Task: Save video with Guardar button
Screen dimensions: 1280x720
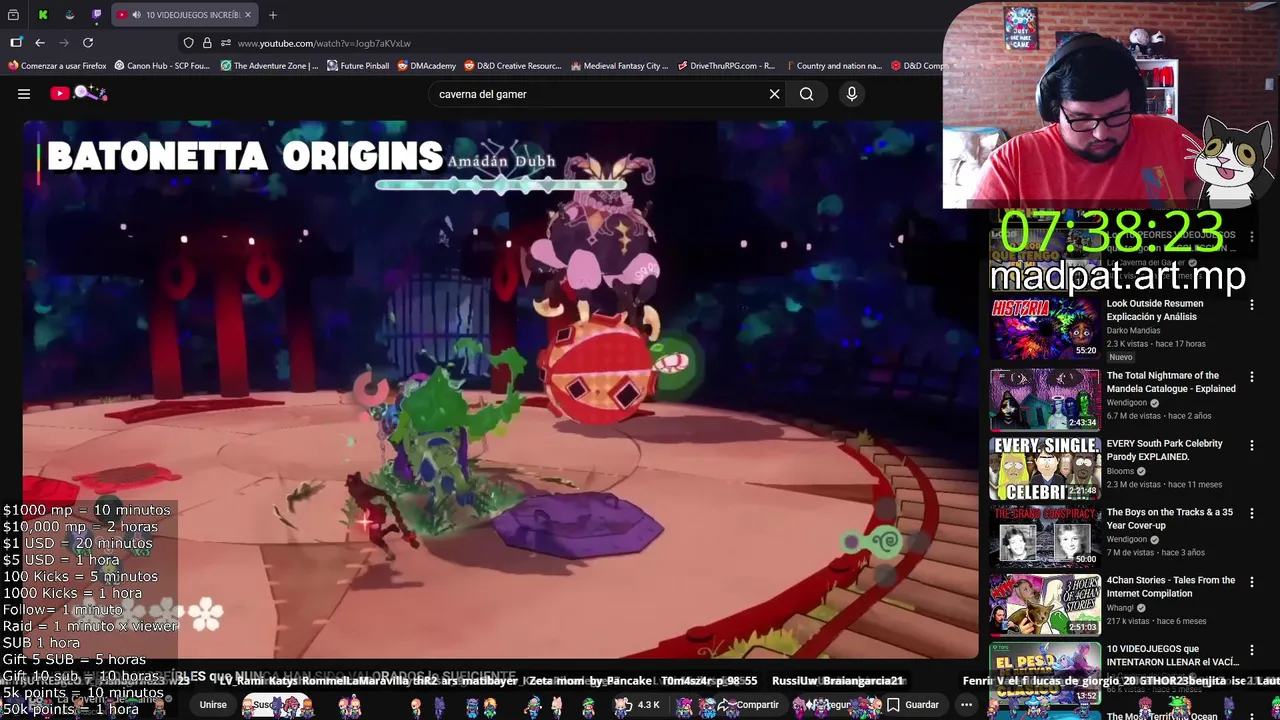Action: click(912, 705)
